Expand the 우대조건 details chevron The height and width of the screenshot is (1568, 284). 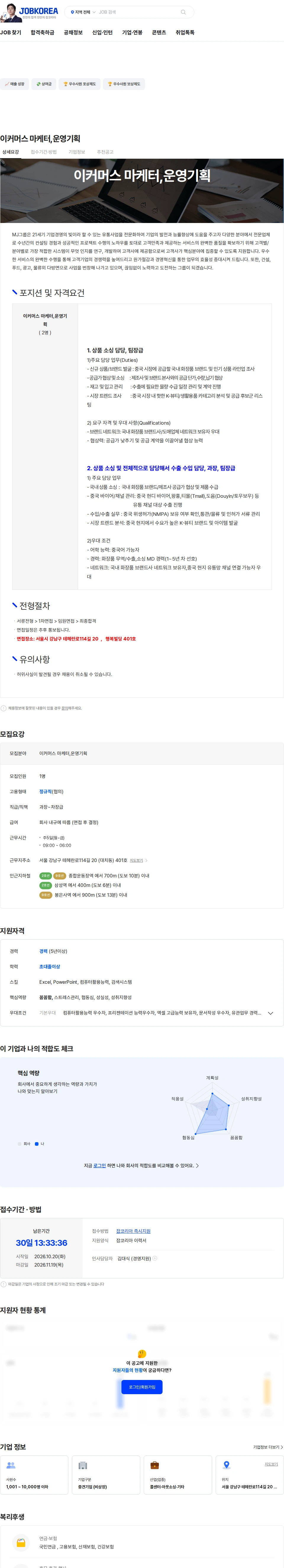tap(271, 1013)
